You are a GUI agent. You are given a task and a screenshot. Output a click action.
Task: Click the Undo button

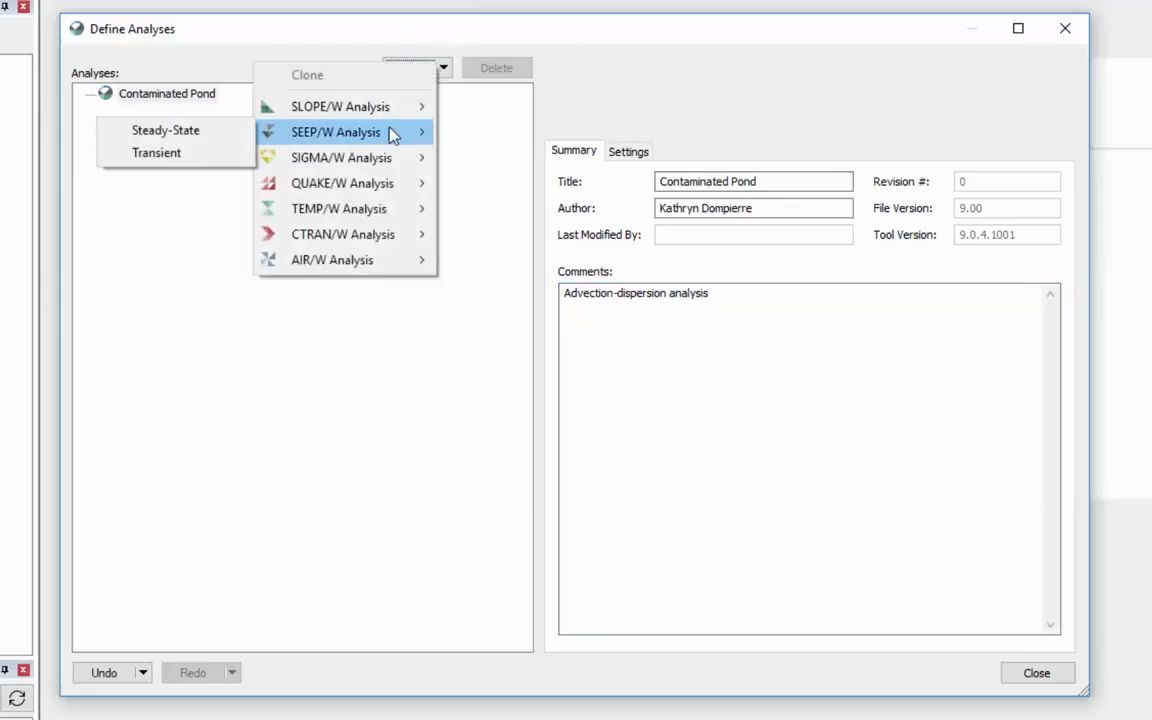pos(104,672)
